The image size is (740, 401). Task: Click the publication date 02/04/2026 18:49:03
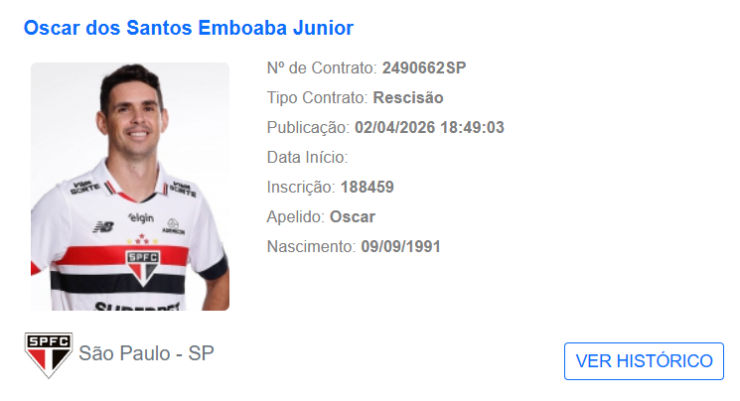tap(429, 127)
